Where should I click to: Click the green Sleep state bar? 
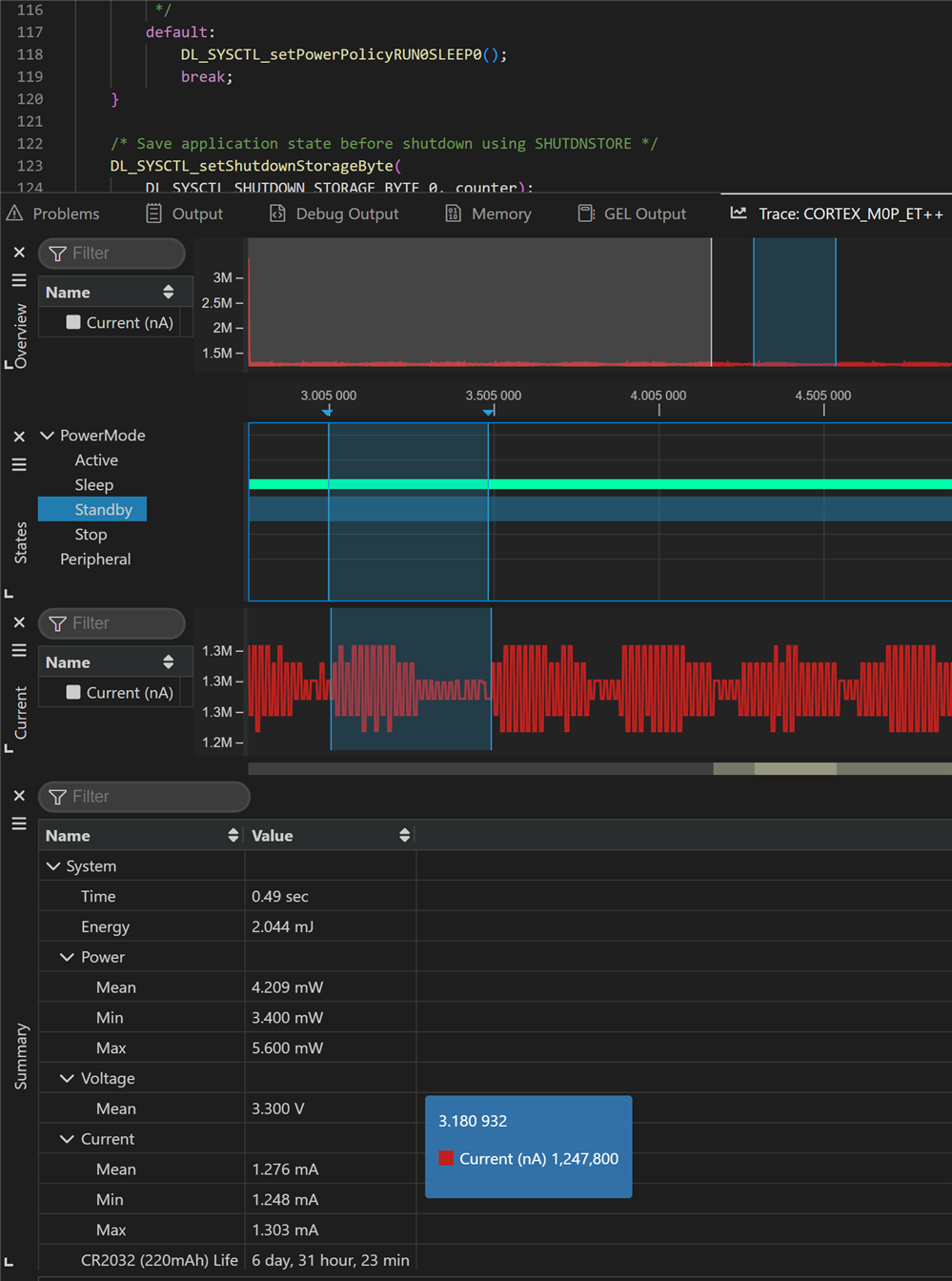pos(600,484)
